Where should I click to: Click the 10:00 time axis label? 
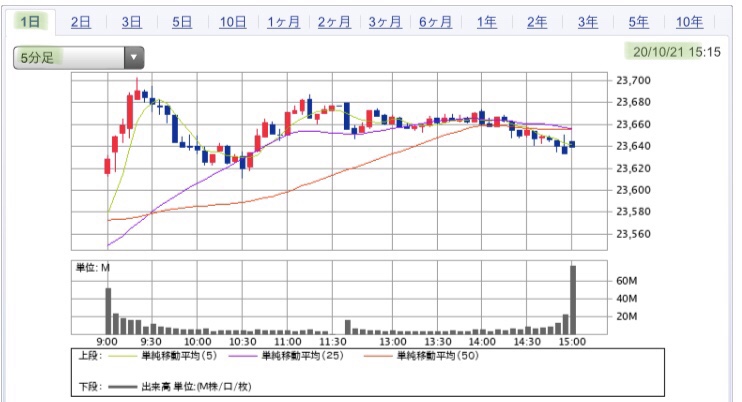tap(197, 341)
